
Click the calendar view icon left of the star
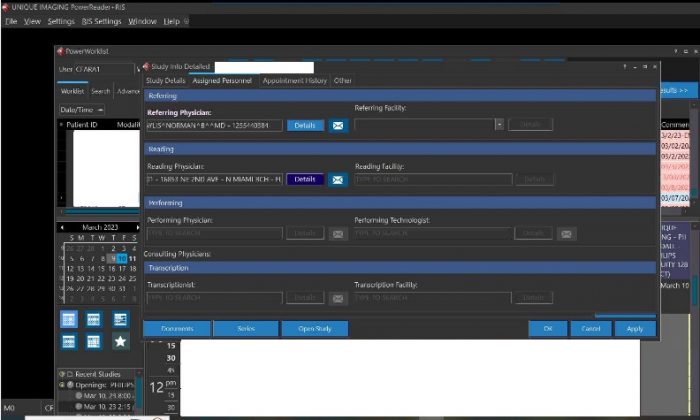93,341
